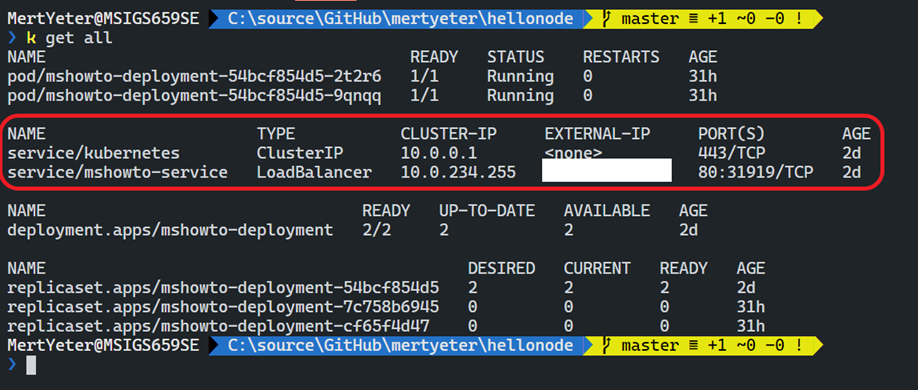Click the EXTERNAL-IP column header
The height and width of the screenshot is (390, 918).
point(597,134)
